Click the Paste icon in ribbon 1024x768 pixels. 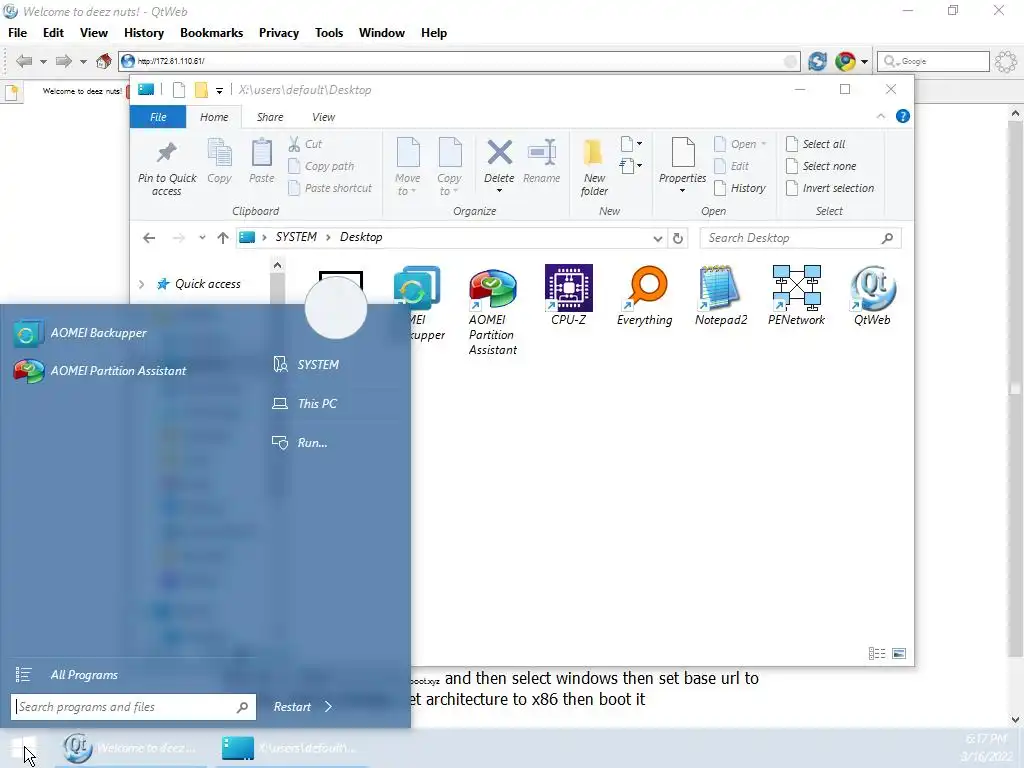(262, 161)
